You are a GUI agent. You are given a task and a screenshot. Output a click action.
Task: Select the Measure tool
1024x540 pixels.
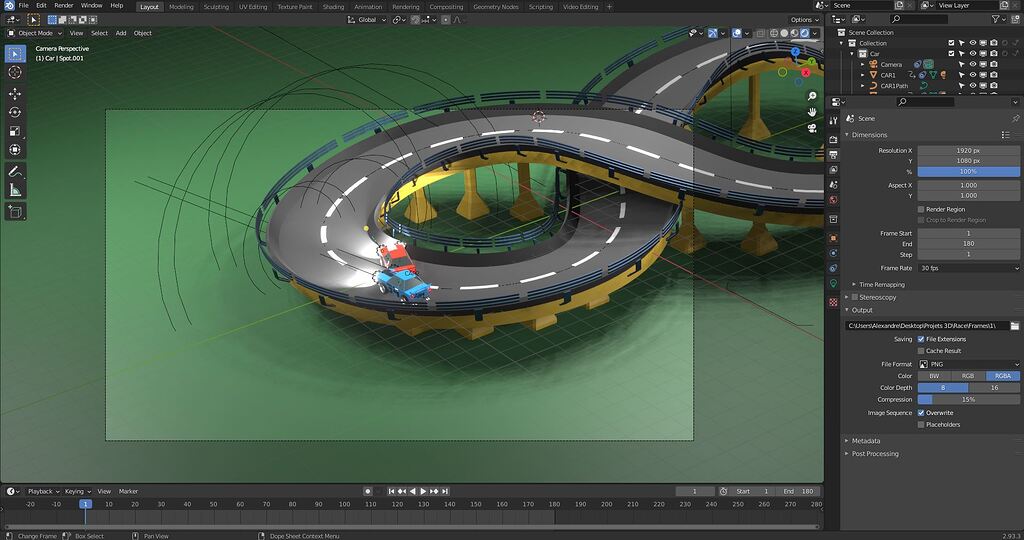tap(15, 190)
